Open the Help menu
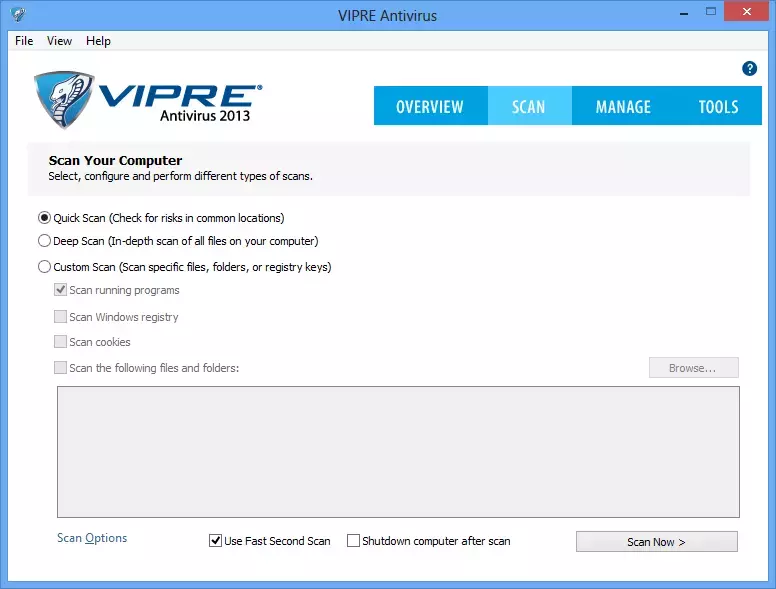This screenshot has width=776, height=589. coord(98,41)
